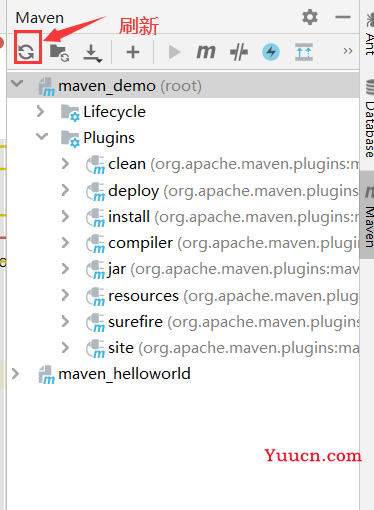Select the jar plugin row
374x510 pixels.
(183, 269)
